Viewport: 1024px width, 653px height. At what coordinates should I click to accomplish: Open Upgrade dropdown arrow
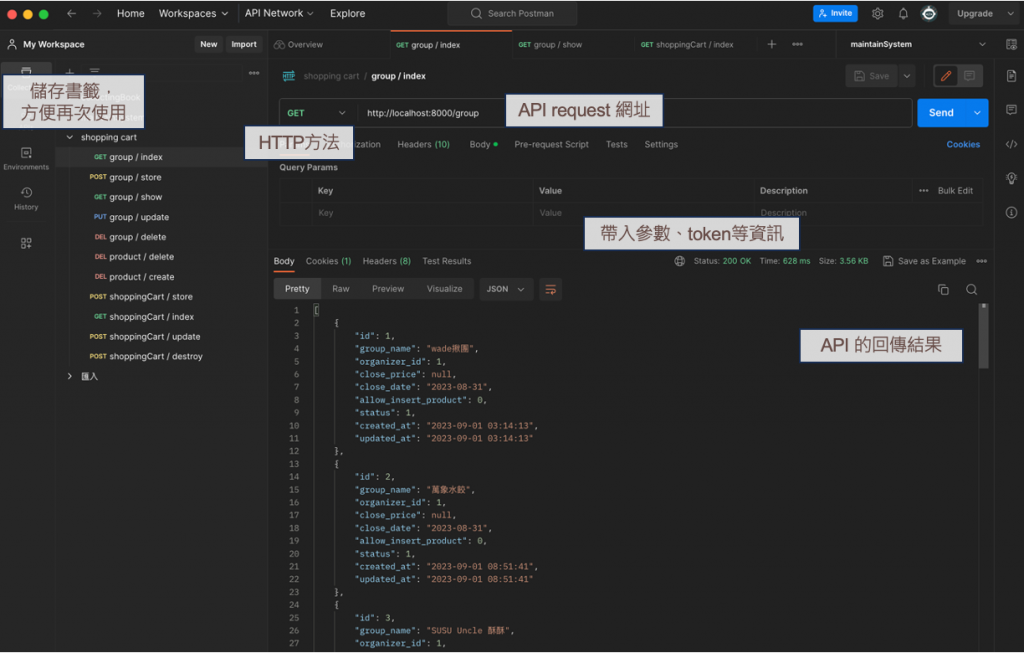[1010, 14]
